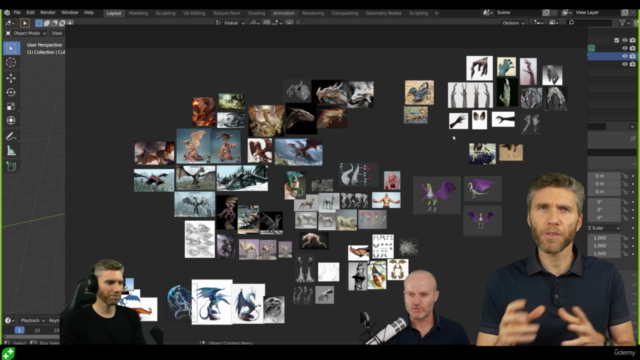Open the View menu in viewport header
This screenshot has width=640, height=360.
(x=57, y=33)
